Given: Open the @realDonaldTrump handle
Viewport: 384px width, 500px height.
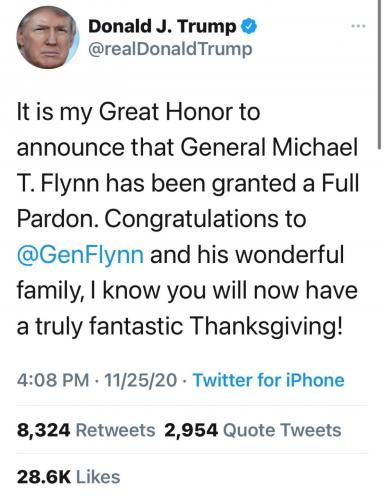Looking at the screenshot, I should pos(170,49).
